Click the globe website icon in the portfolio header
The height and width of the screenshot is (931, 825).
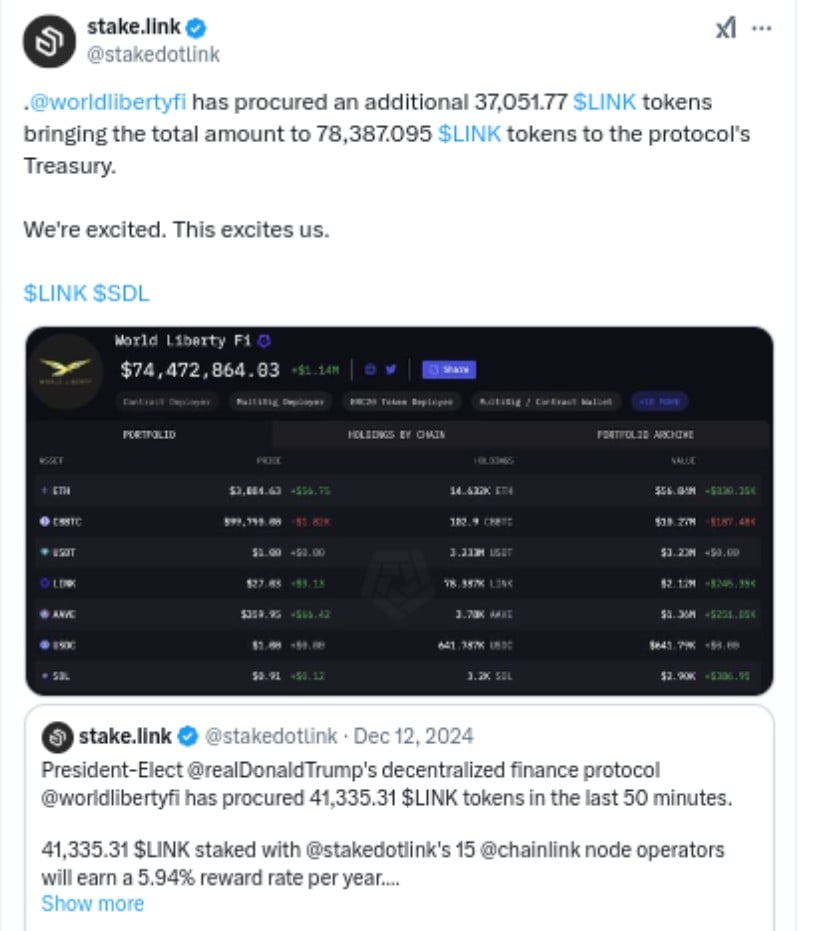(x=369, y=370)
